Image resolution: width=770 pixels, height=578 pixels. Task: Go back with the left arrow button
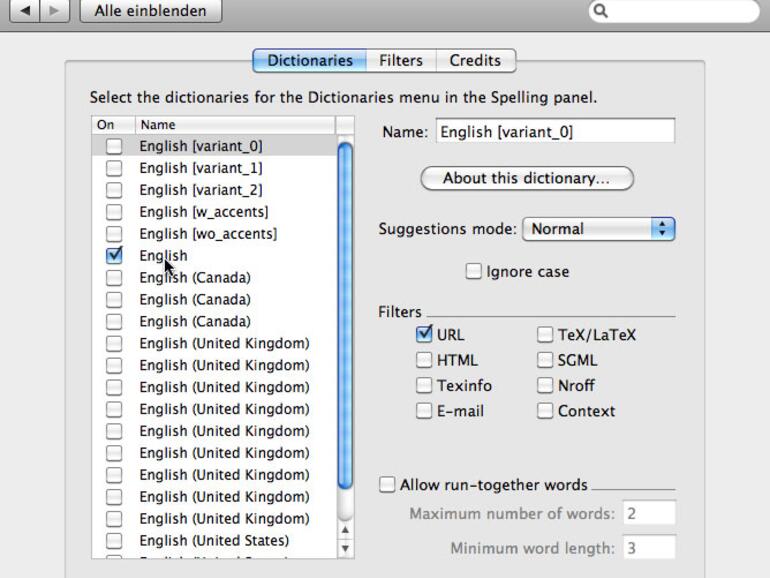tap(24, 10)
